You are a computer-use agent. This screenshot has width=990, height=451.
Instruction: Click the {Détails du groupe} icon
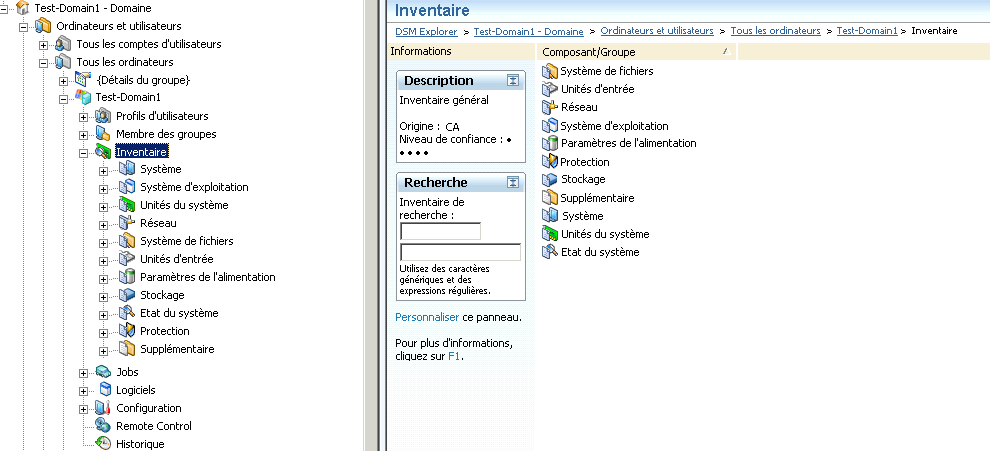83,80
